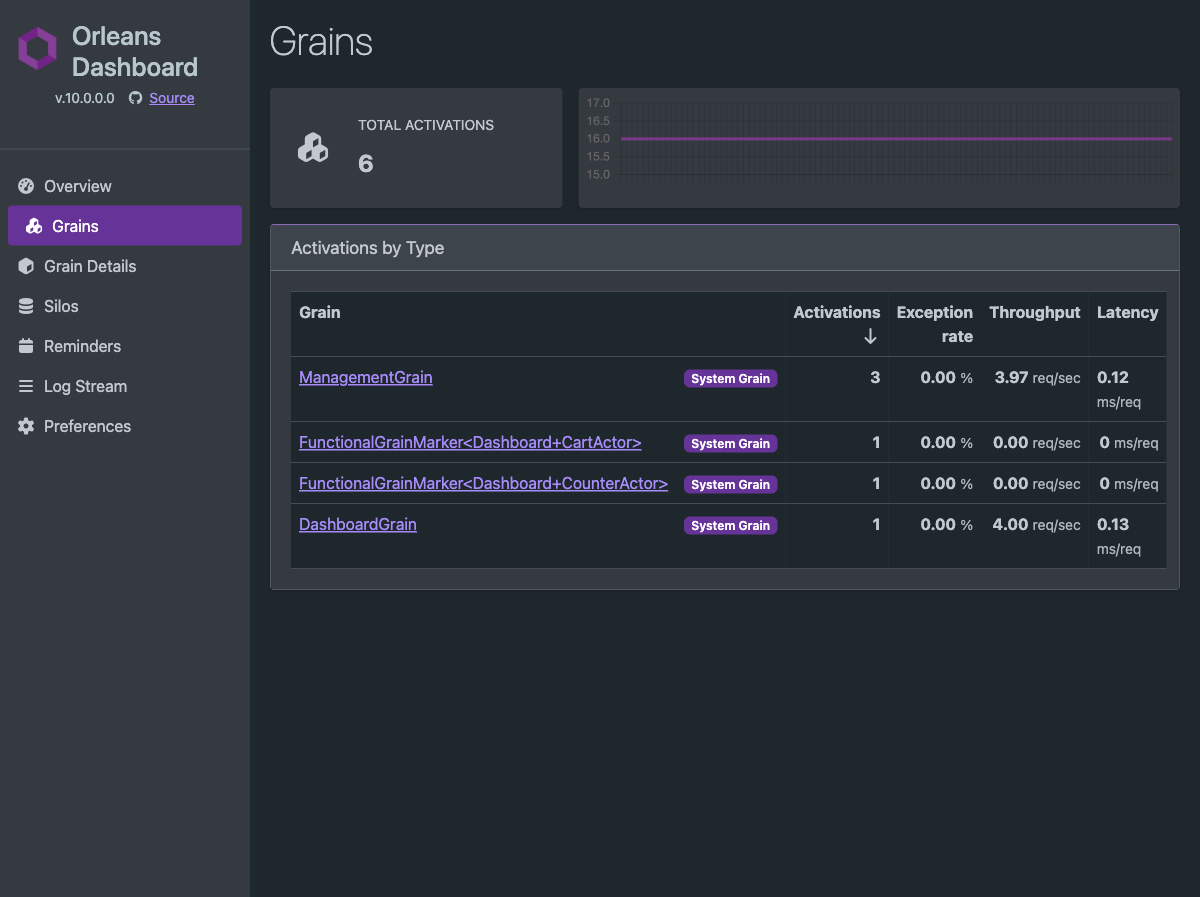
Task: Click the Activations sort arrow
Action: tap(870, 337)
